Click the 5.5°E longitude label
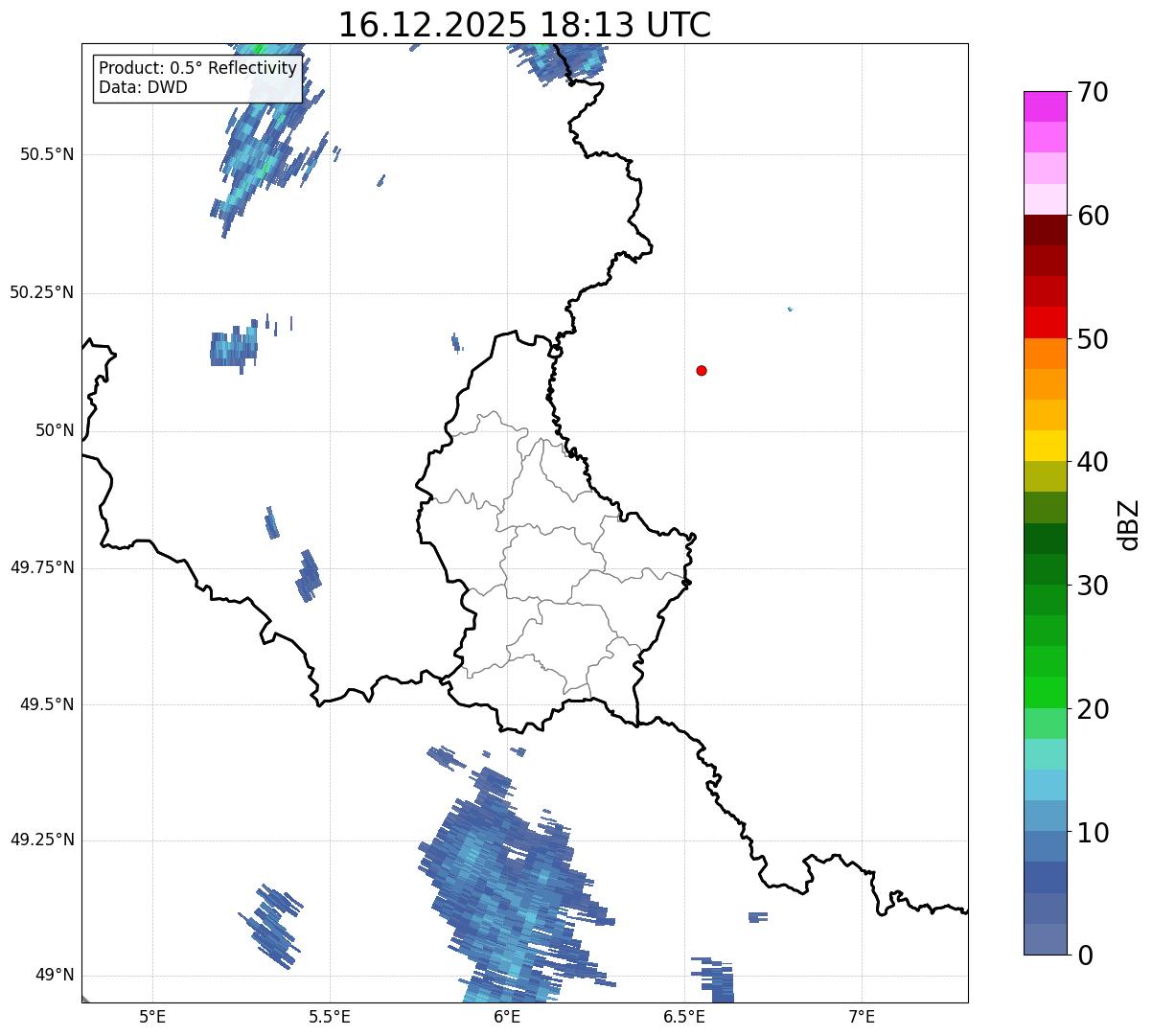Screen dimensions: 1152x1036 click(330, 1016)
